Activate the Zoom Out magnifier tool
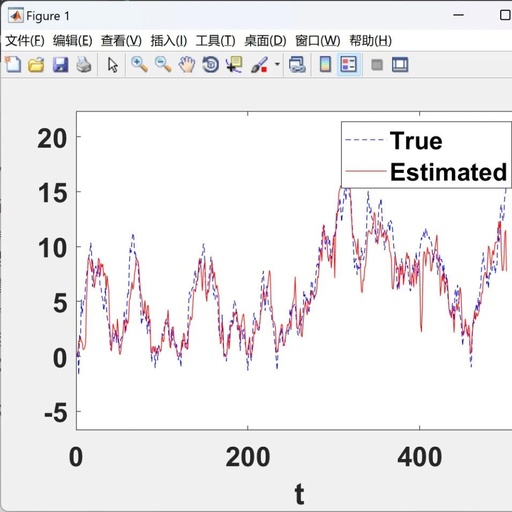 [163, 64]
